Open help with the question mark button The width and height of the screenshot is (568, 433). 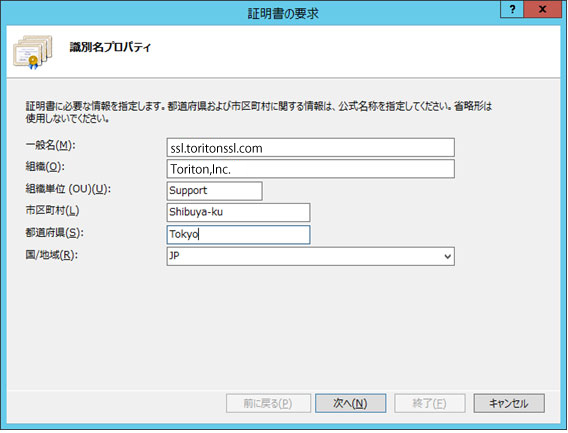point(512,9)
